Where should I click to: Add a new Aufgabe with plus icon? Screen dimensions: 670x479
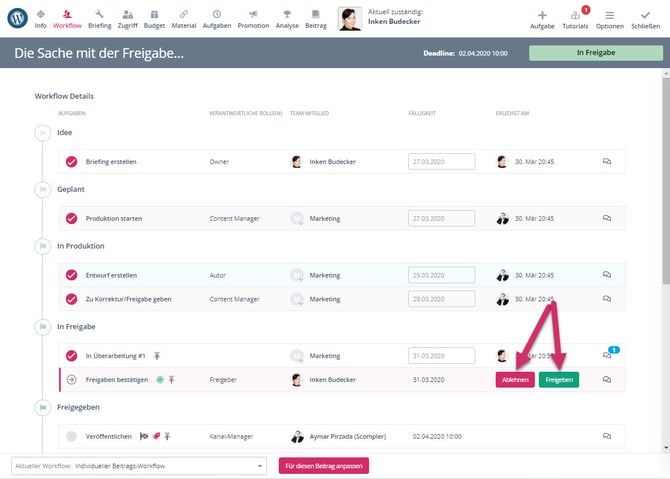tap(542, 18)
